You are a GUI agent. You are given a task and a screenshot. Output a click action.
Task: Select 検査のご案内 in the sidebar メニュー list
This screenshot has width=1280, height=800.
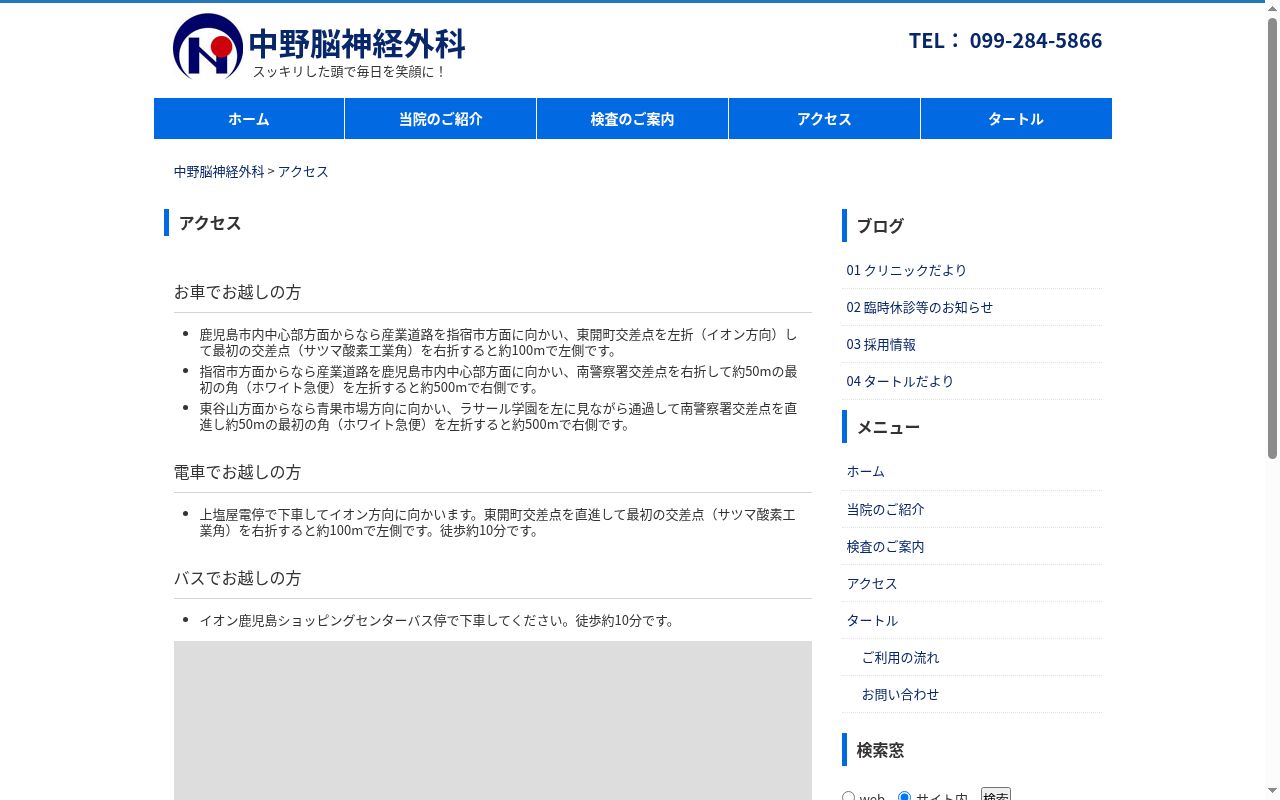tap(885, 546)
